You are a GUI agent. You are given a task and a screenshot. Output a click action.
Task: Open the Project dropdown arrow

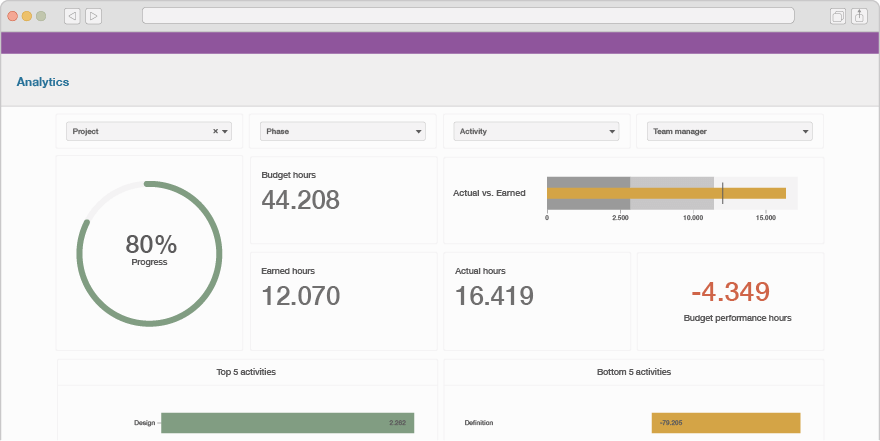pos(224,131)
